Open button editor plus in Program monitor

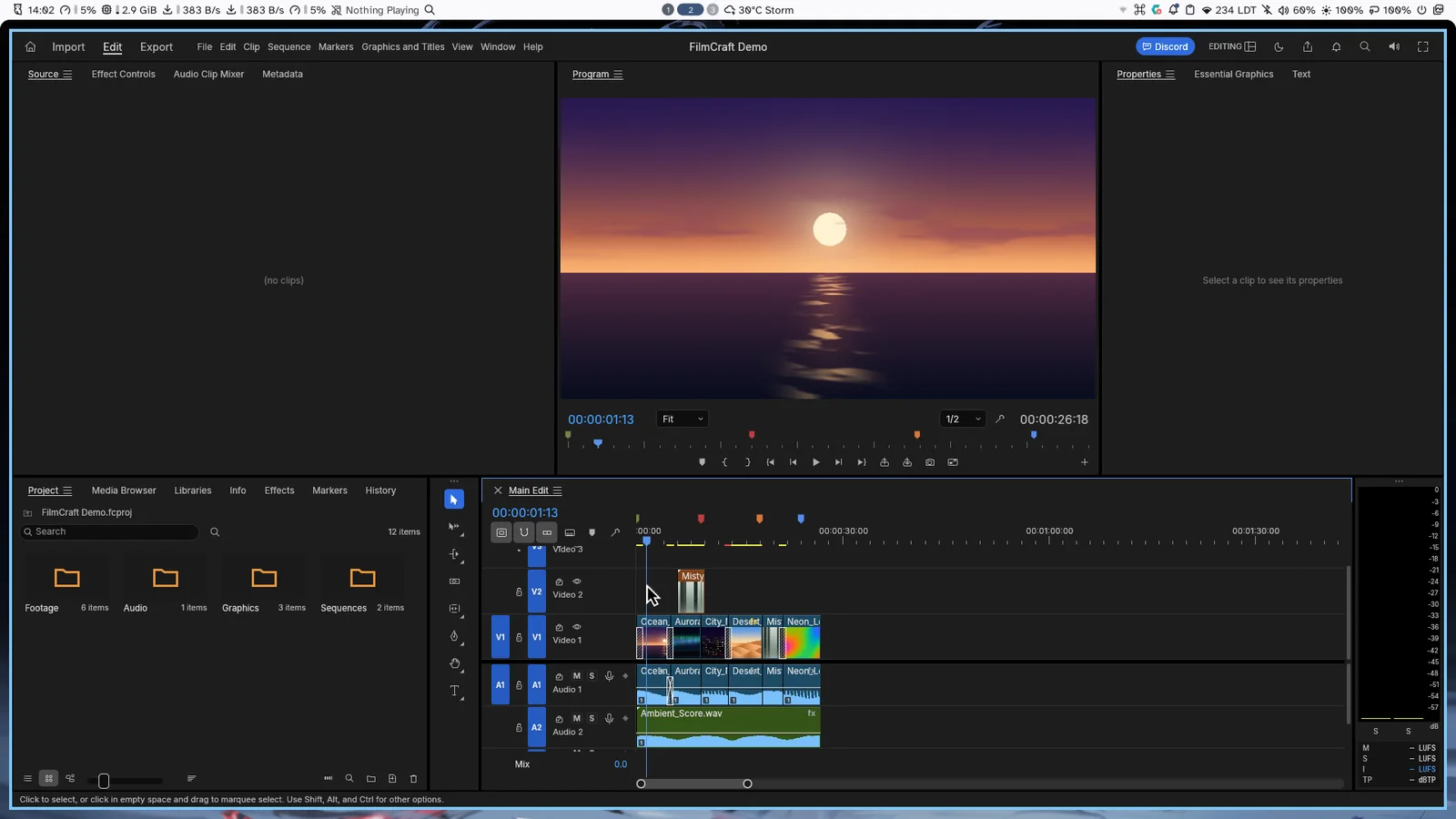click(1084, 462)
